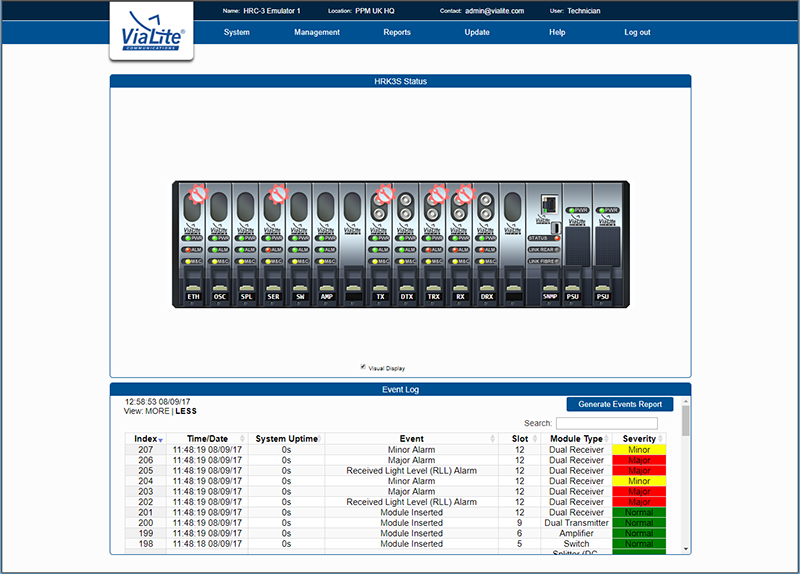Sort event log by Module Type column
This screenshot has width=800, height=574.
point(579,439)
